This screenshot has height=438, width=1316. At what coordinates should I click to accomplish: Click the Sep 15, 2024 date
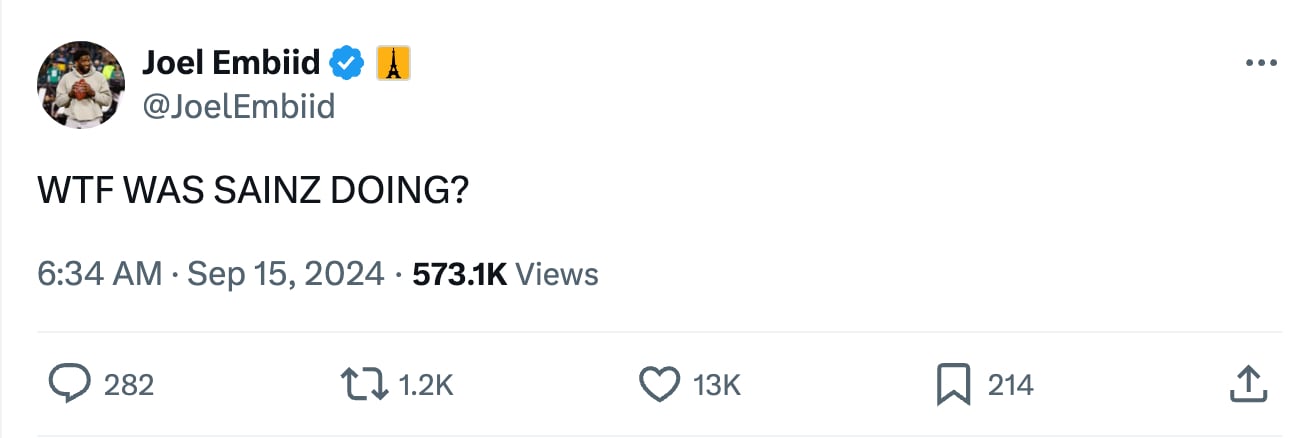pos(285,273)
